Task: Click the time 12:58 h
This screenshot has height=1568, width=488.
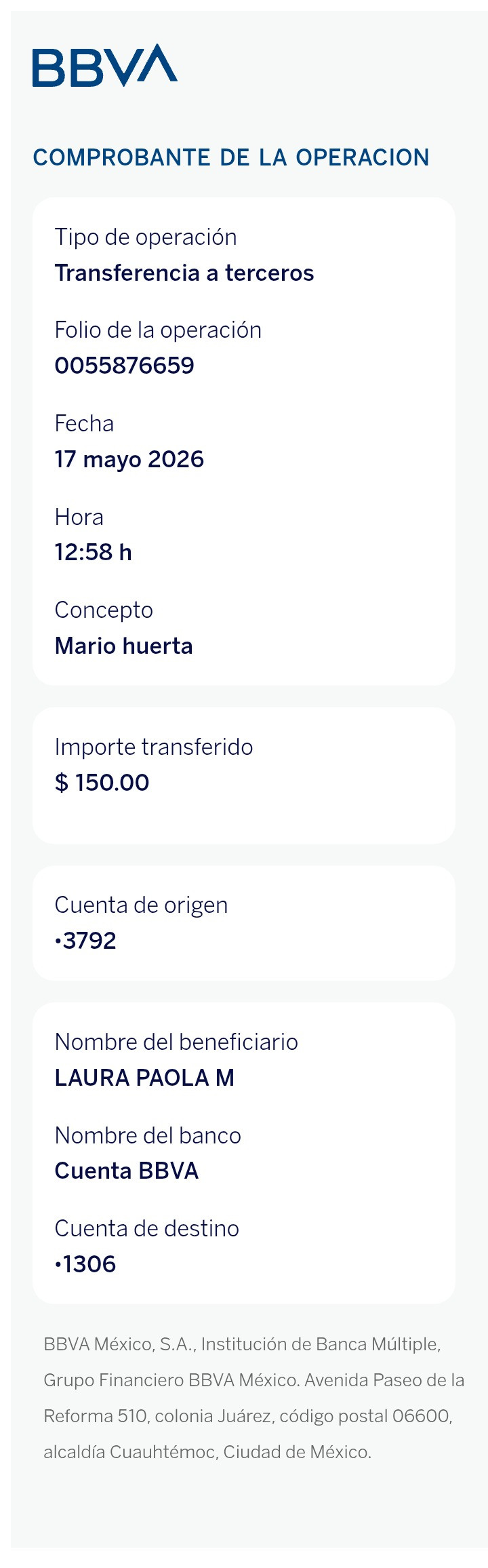Action: point(94,552)
